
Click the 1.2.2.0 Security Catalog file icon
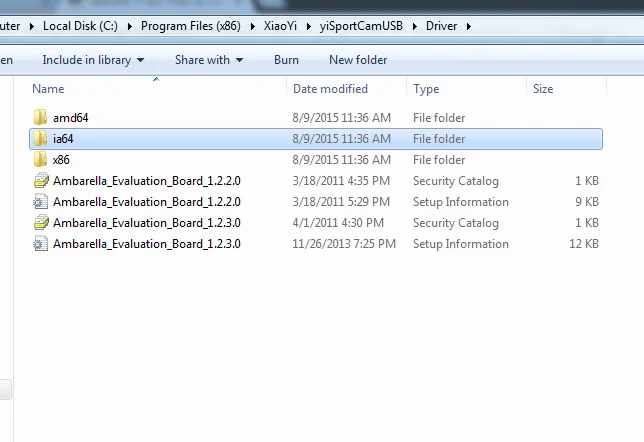point(41,180)
